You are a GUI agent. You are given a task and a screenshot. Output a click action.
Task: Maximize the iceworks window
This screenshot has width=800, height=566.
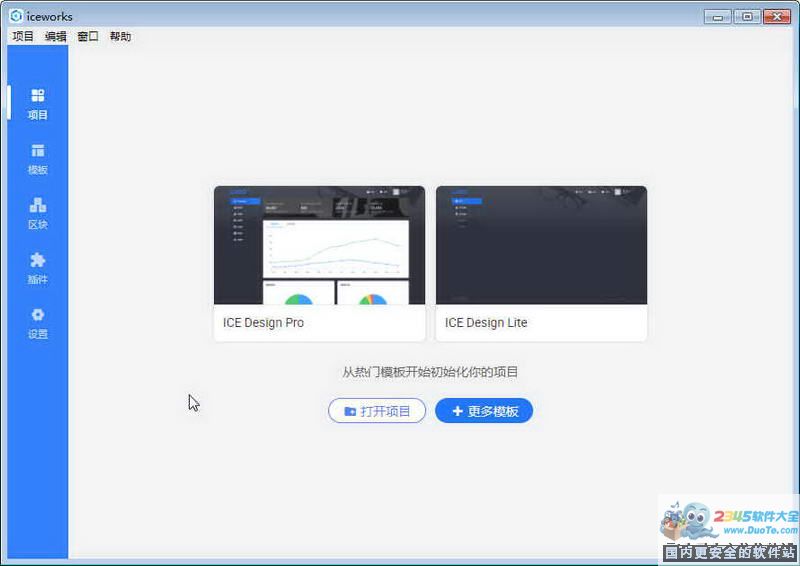747,17
